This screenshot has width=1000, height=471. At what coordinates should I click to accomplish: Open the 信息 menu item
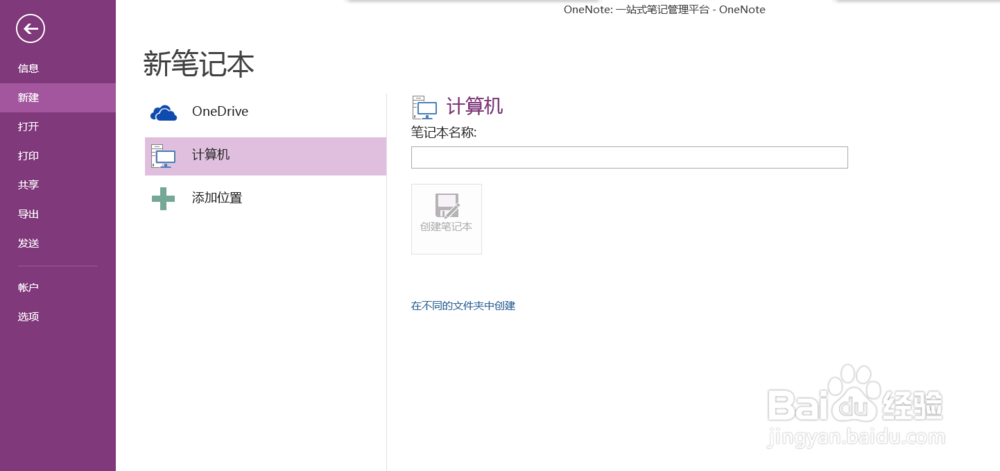pyautogui.click(x=29, y=68)
